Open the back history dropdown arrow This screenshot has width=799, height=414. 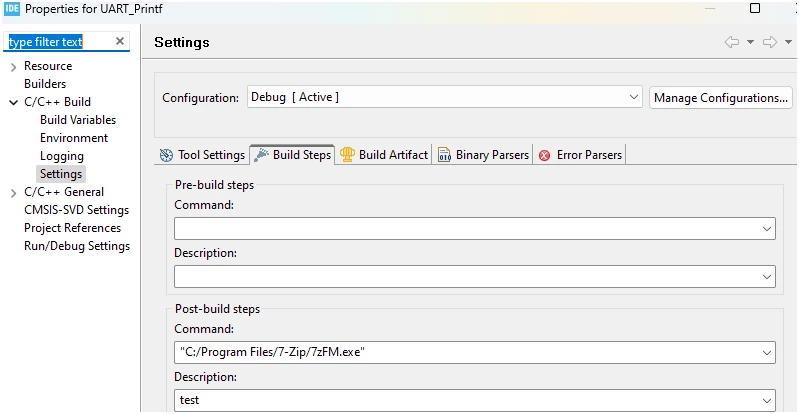750,42
